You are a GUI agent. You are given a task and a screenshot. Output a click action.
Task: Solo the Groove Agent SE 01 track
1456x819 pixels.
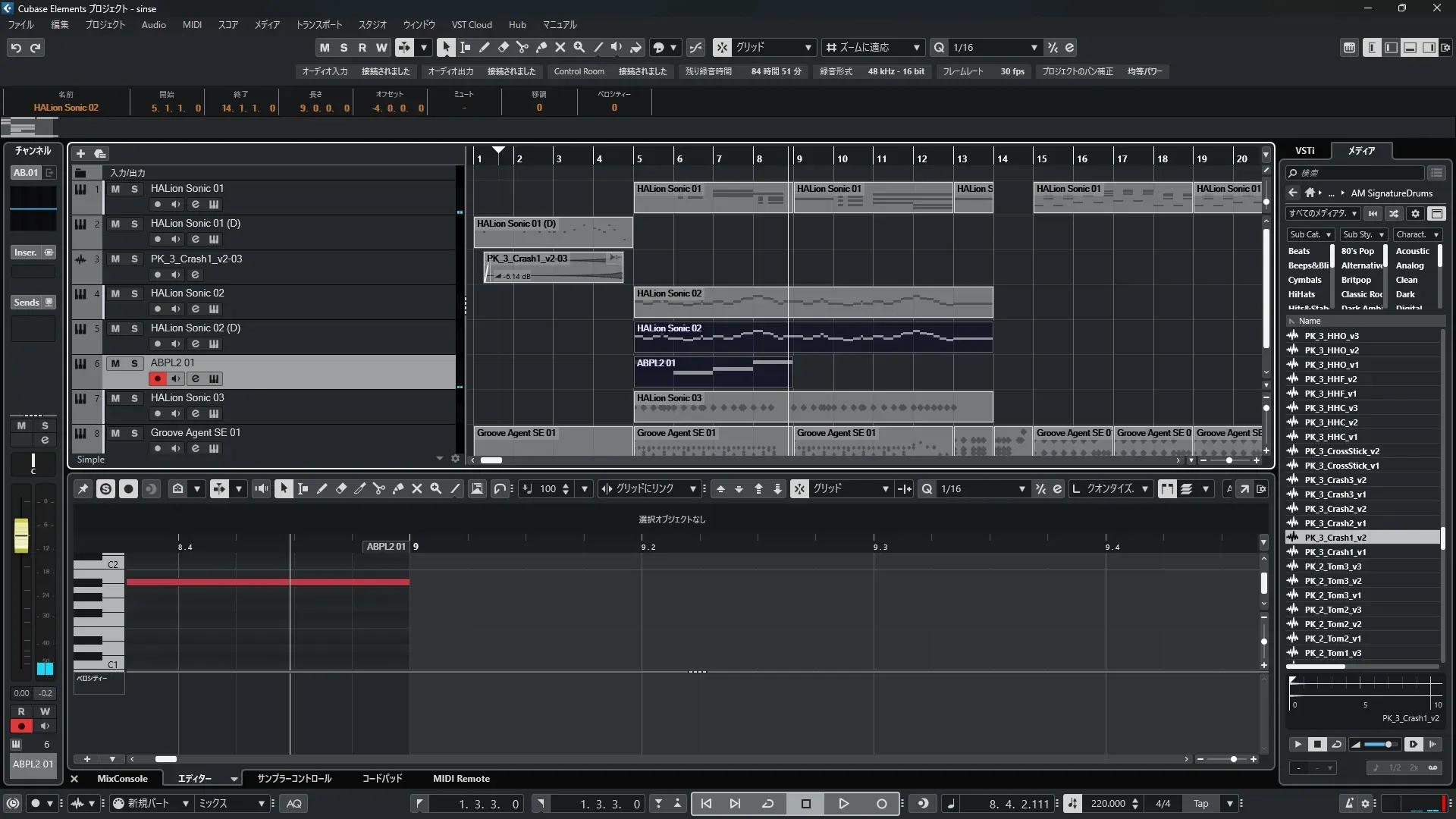click(134, 433)
